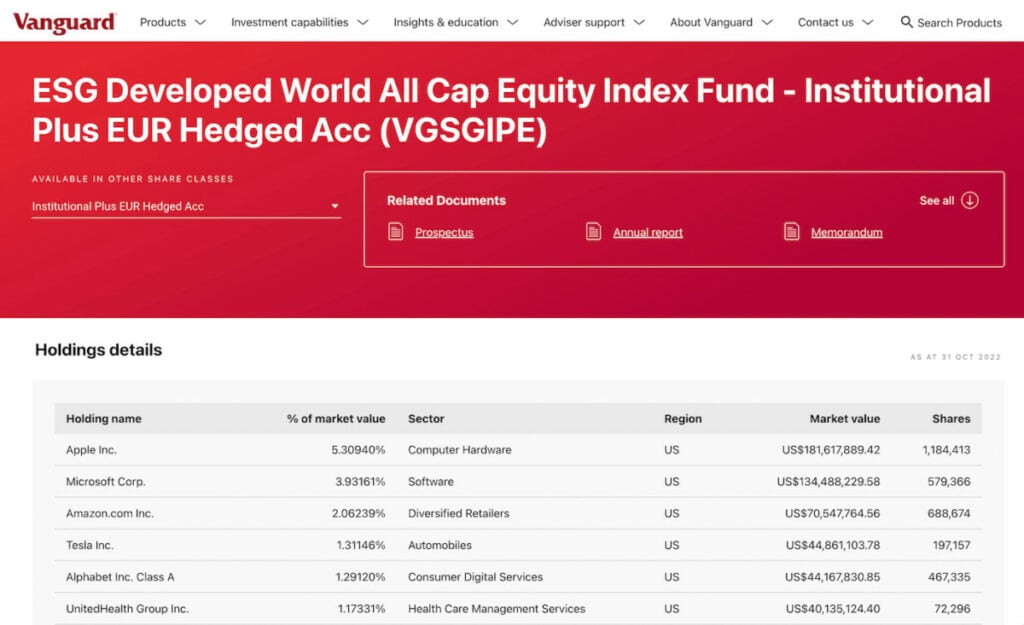Click the Consumer Digital Services sector cell
The height and width of the screenshot is (625, 1024).
(x=475, y=577)
